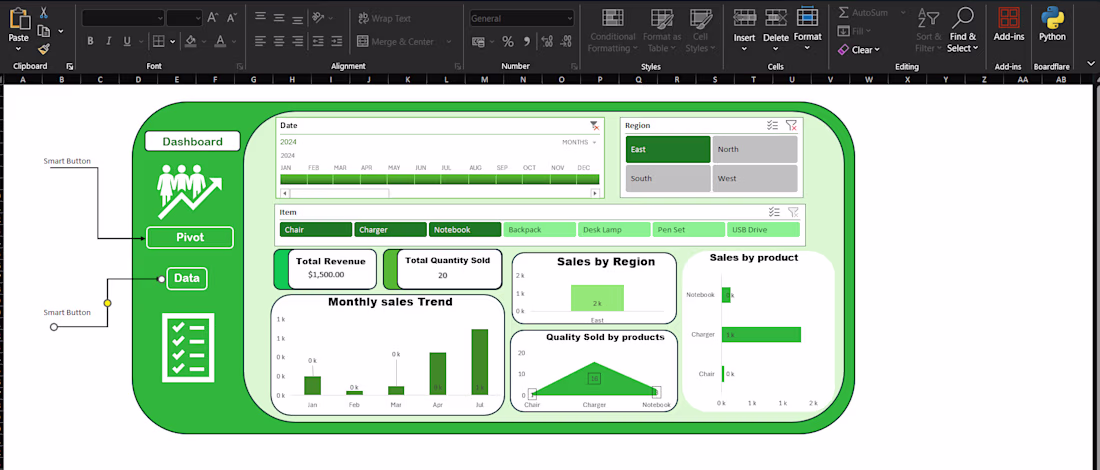Click the Align Left icon

[x=260, y=41]
